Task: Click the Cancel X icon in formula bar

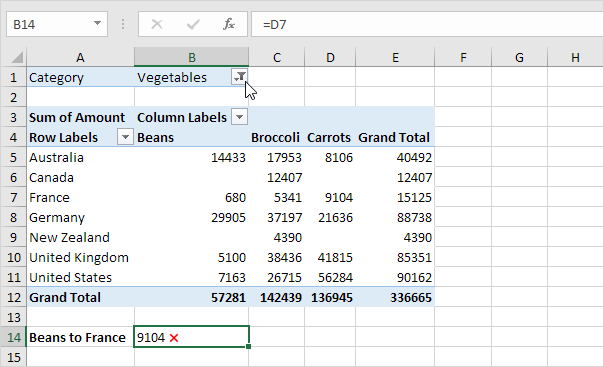Action: coord(157,24)
